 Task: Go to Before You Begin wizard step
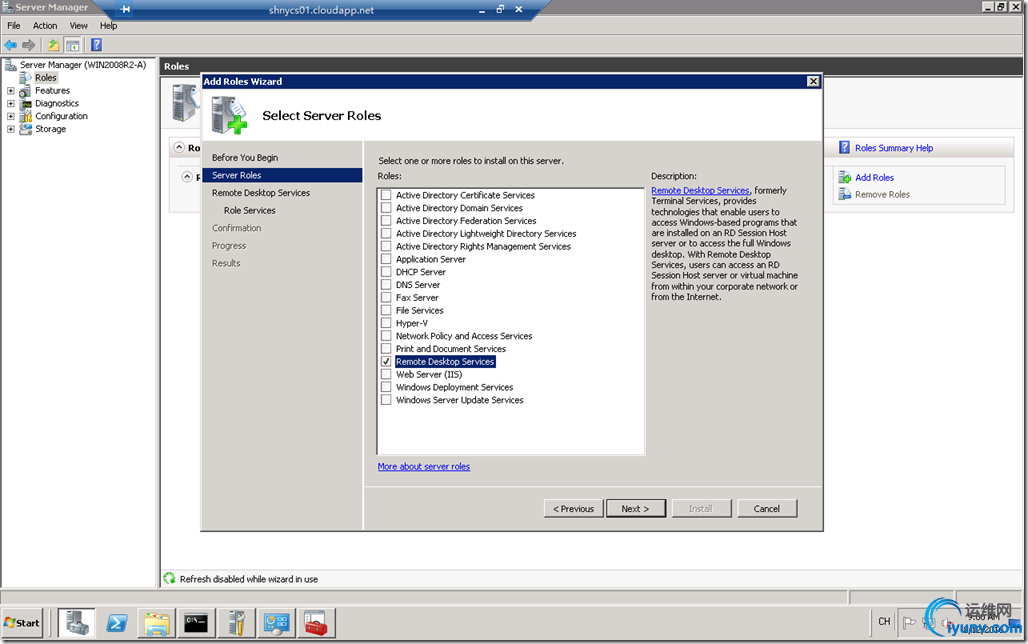(x=245, y=157)
